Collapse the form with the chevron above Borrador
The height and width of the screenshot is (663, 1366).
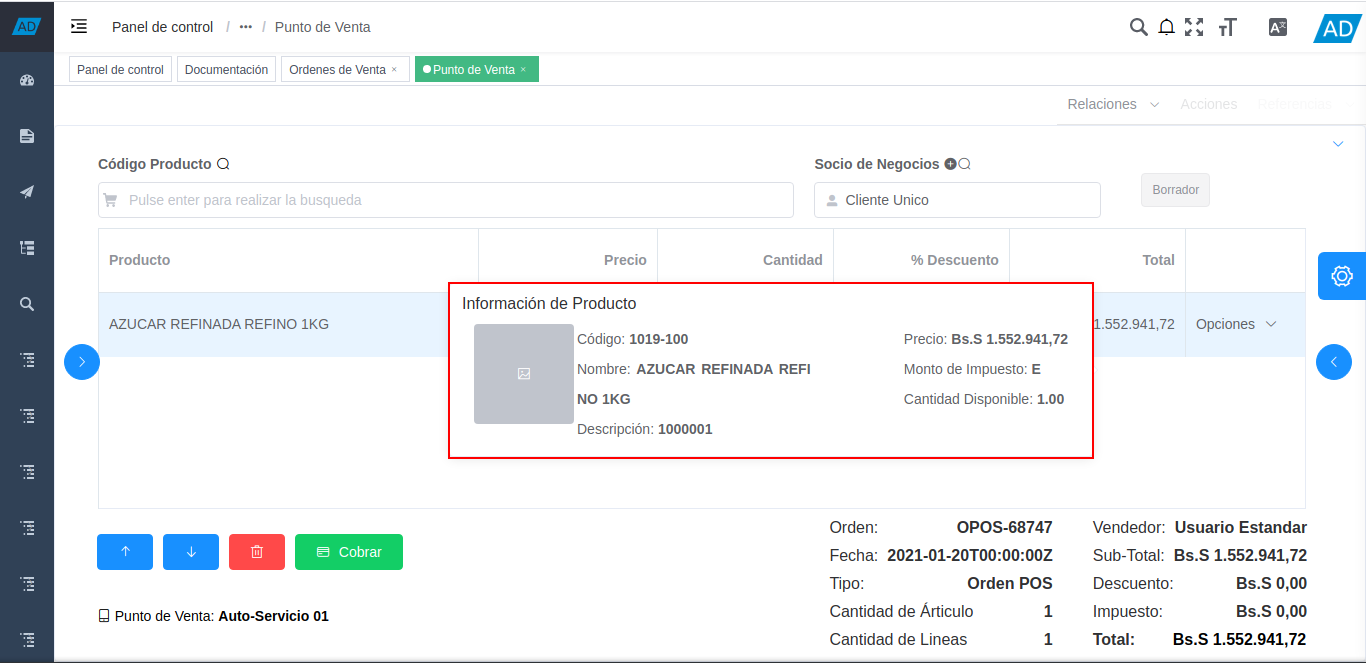click(1338, 143)
